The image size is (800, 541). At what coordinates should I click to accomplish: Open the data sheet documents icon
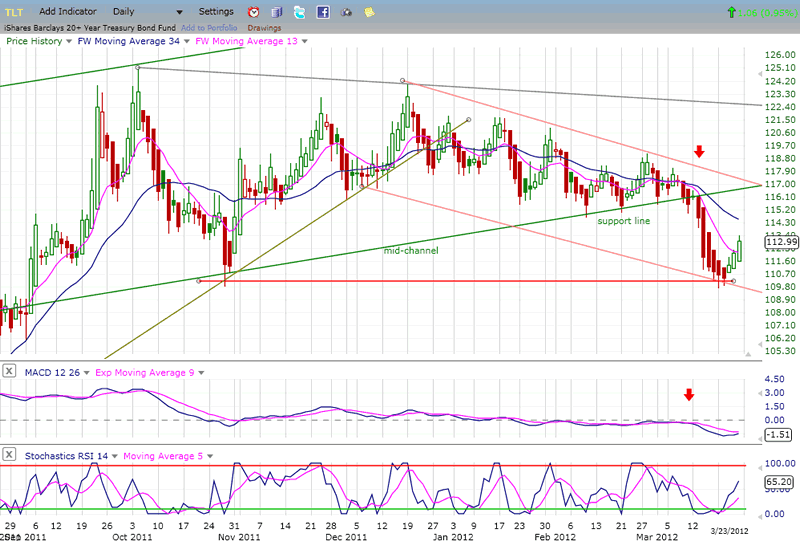pyautogui.click(x=275, y=12)
